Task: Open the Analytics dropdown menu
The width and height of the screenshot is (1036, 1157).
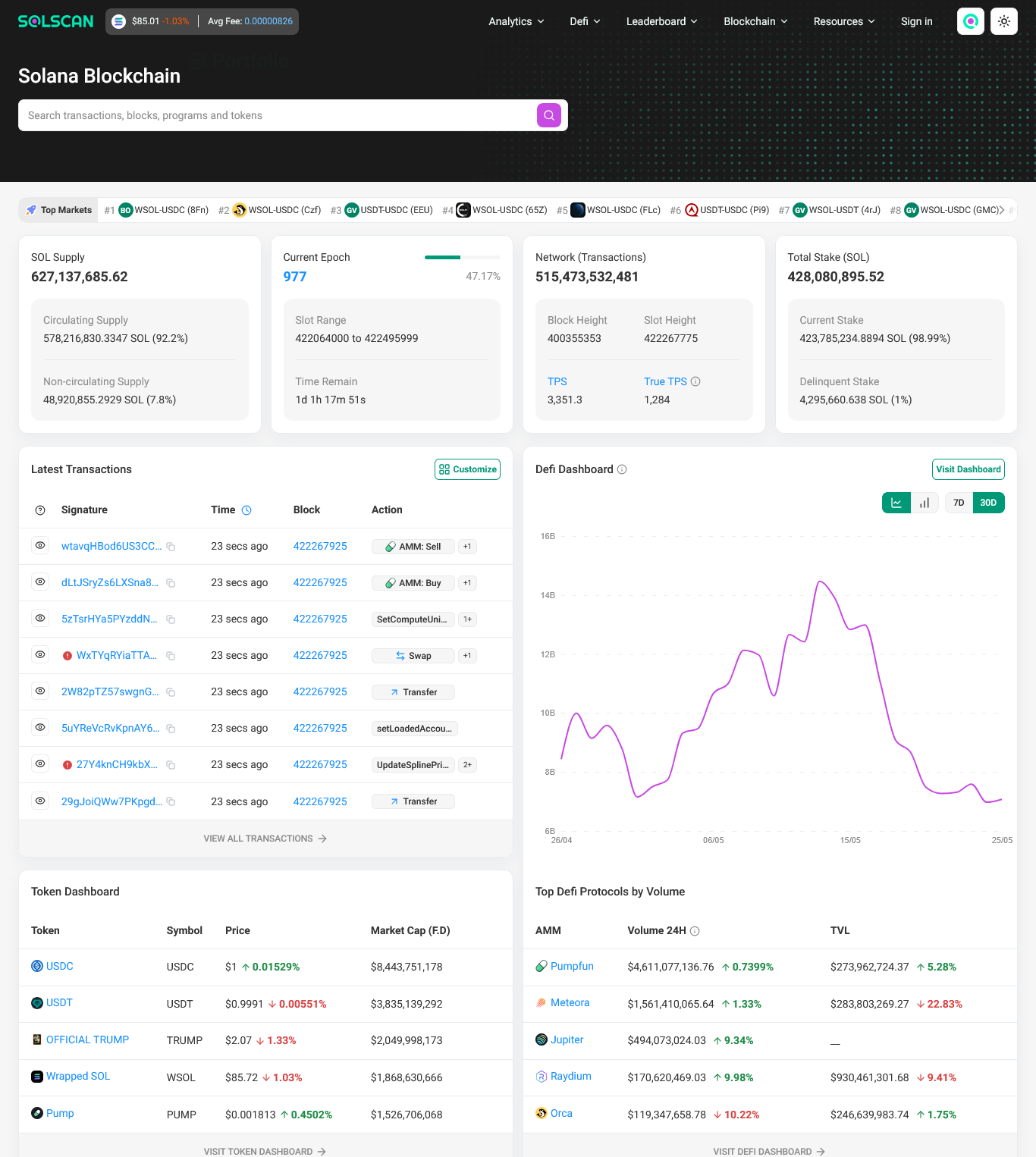Action: 516,21
